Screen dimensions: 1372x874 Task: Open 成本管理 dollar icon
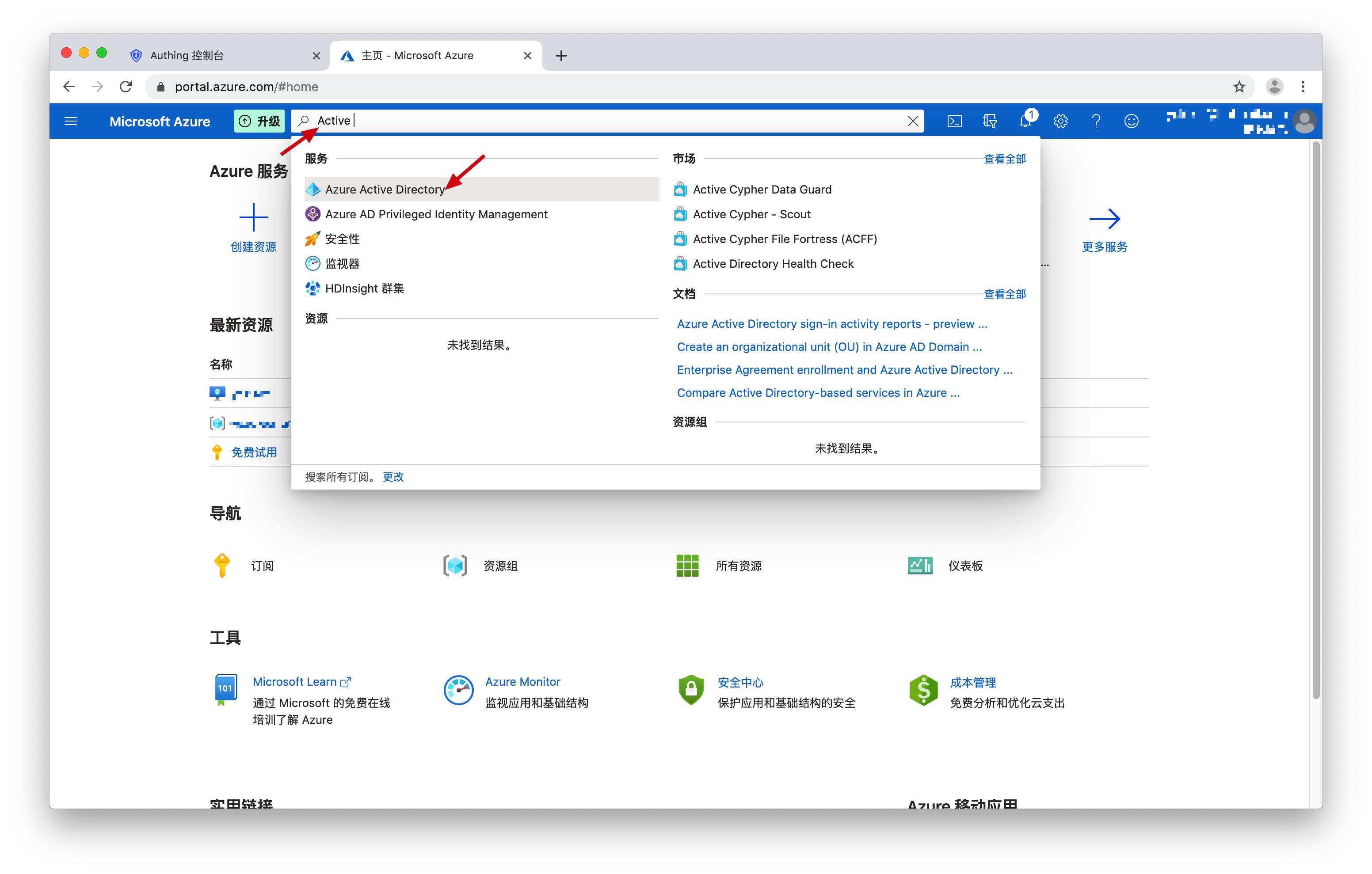point(923,690)
